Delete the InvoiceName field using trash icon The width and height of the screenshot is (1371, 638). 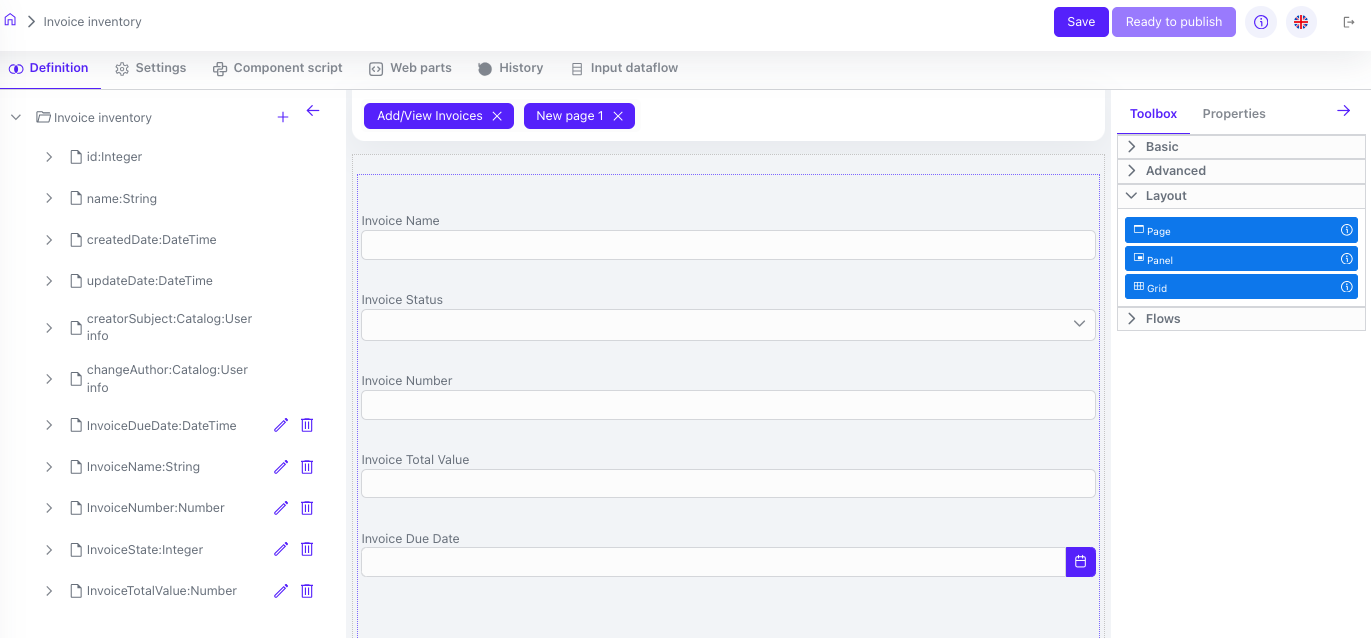click(307, 467)
